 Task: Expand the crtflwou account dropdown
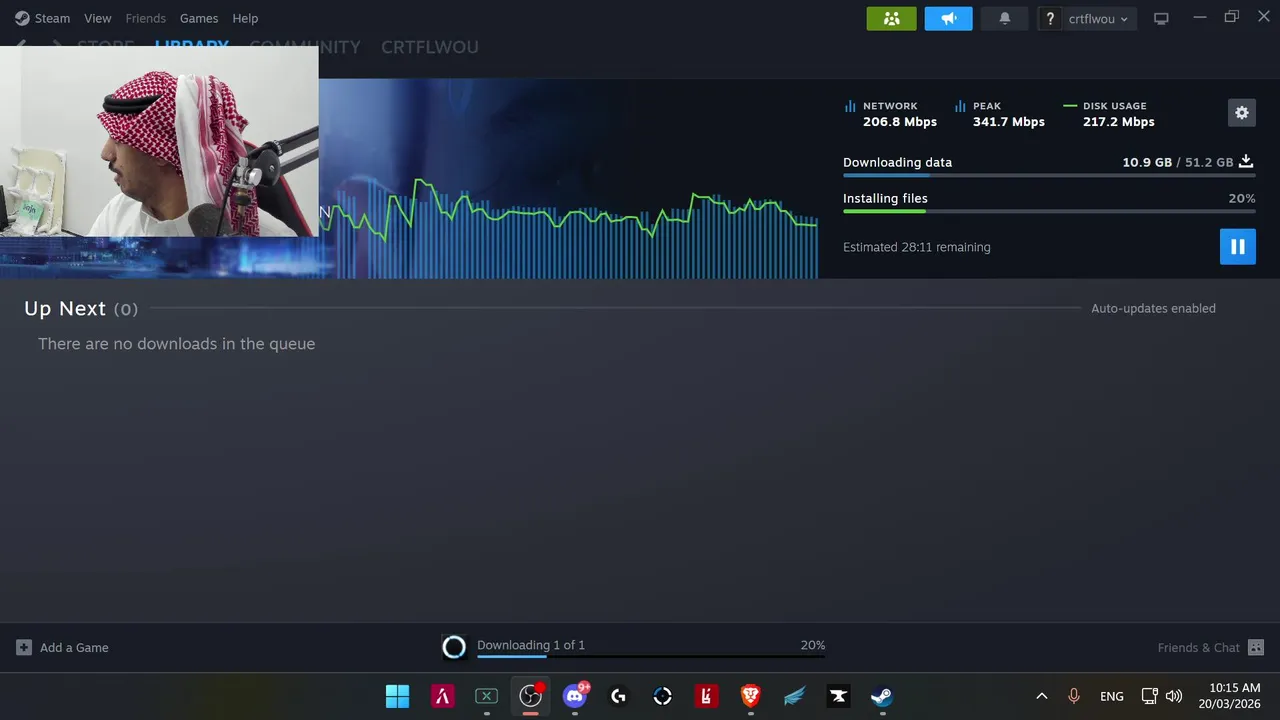[1099, 18]
